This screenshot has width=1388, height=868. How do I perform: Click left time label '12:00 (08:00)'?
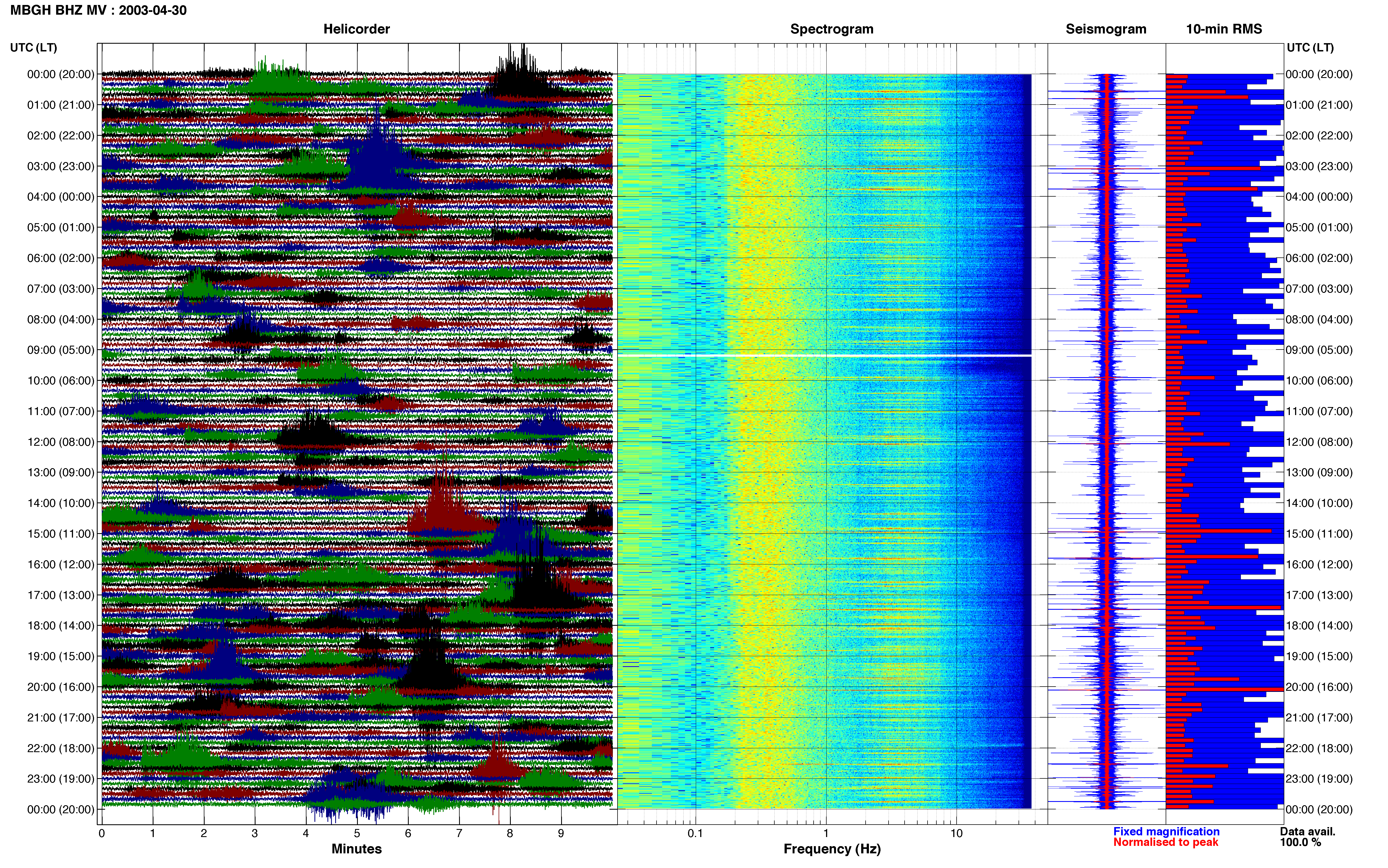click(61, 442)
